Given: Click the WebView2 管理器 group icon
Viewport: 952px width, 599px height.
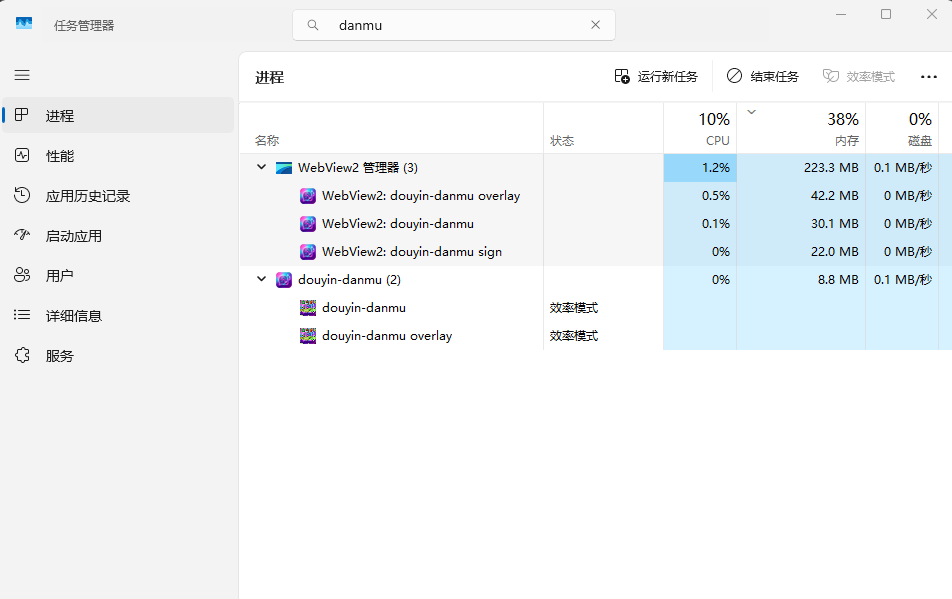Looking at the screenshot, I should [x=284, y=168].
